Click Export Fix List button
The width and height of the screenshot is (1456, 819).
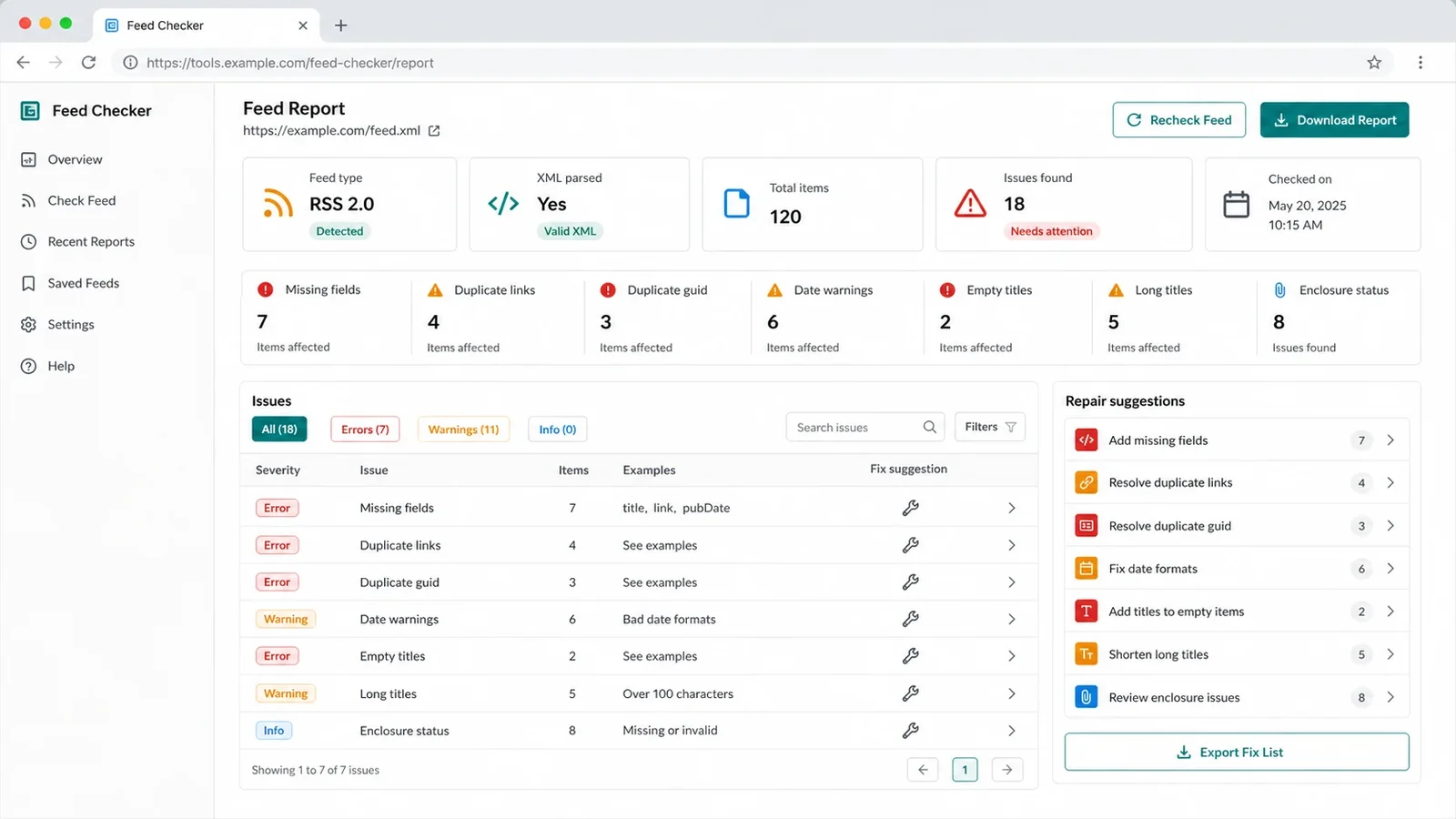click(x=1237, y=752)
